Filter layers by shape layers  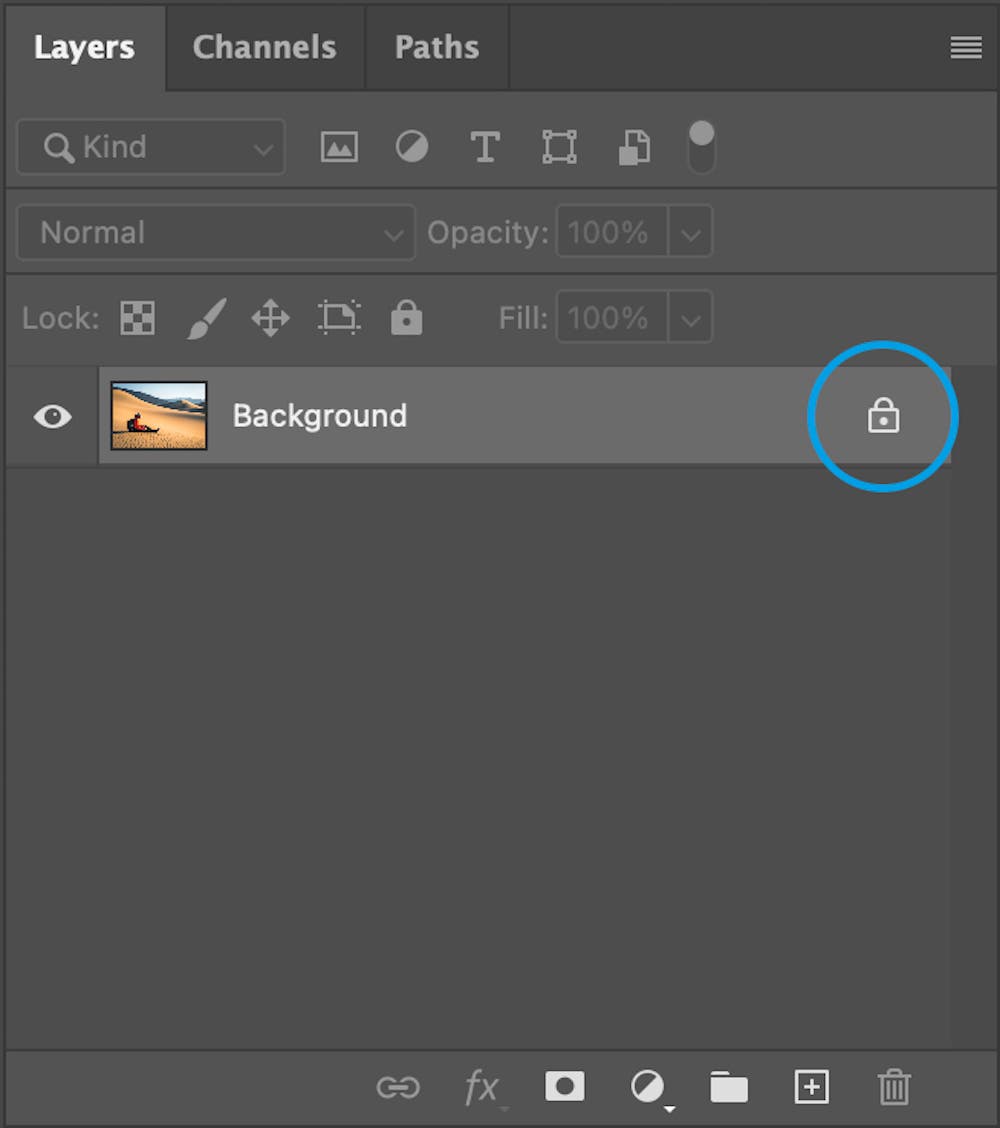[558, 146]
